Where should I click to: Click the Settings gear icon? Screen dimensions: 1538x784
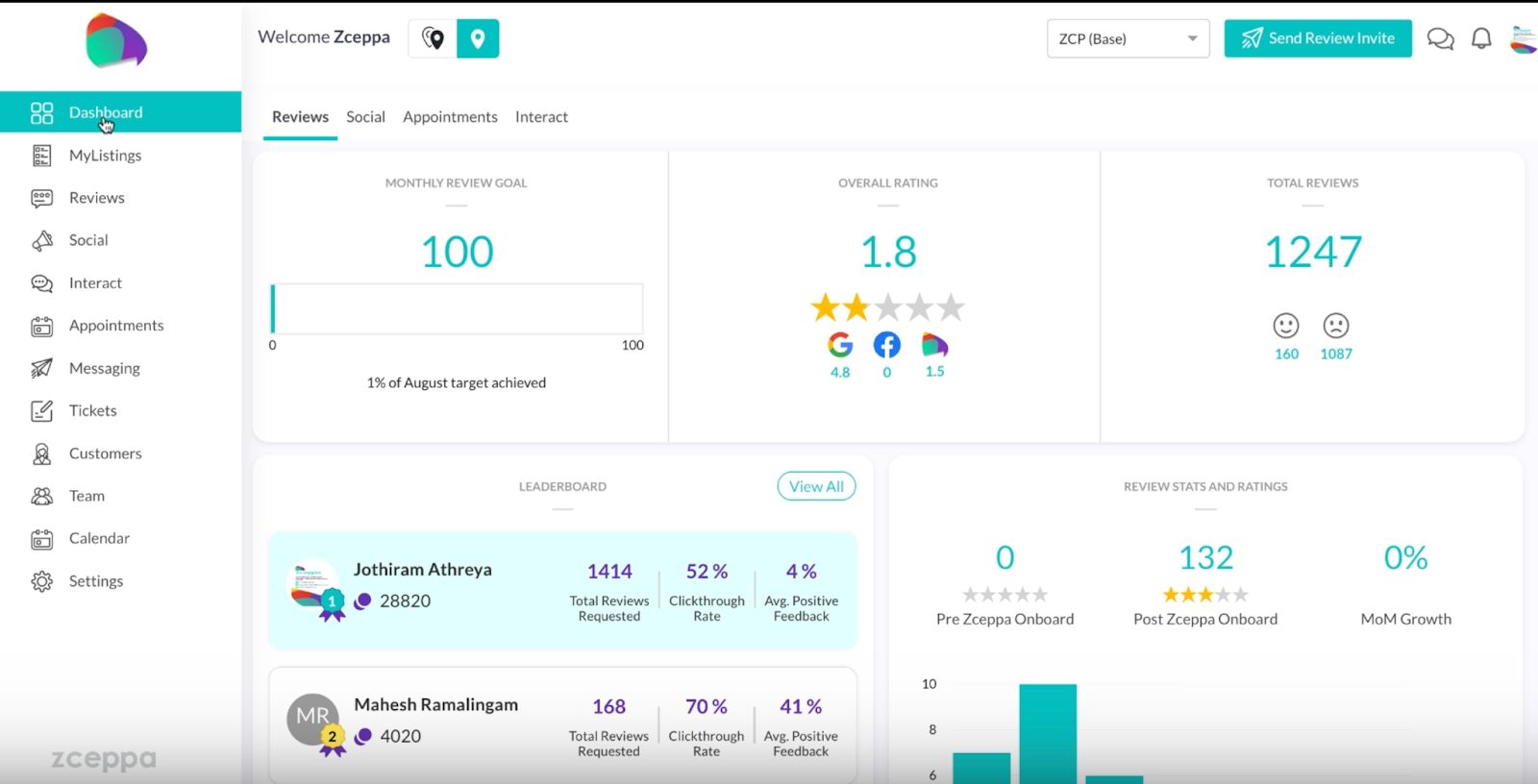(x=41, y=581)
